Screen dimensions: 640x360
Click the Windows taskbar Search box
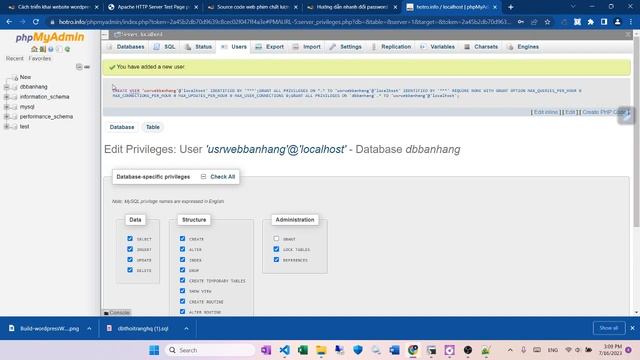[210, 350]
